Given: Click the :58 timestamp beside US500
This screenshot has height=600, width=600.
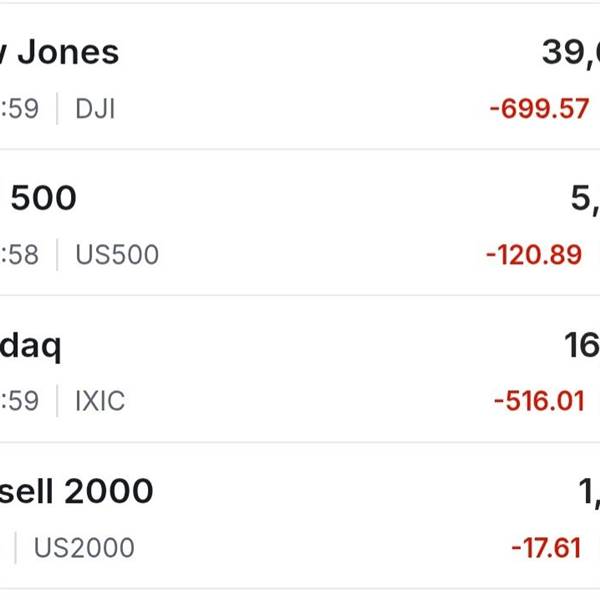Looking at the screenshot, I should [x=20, y=254].
